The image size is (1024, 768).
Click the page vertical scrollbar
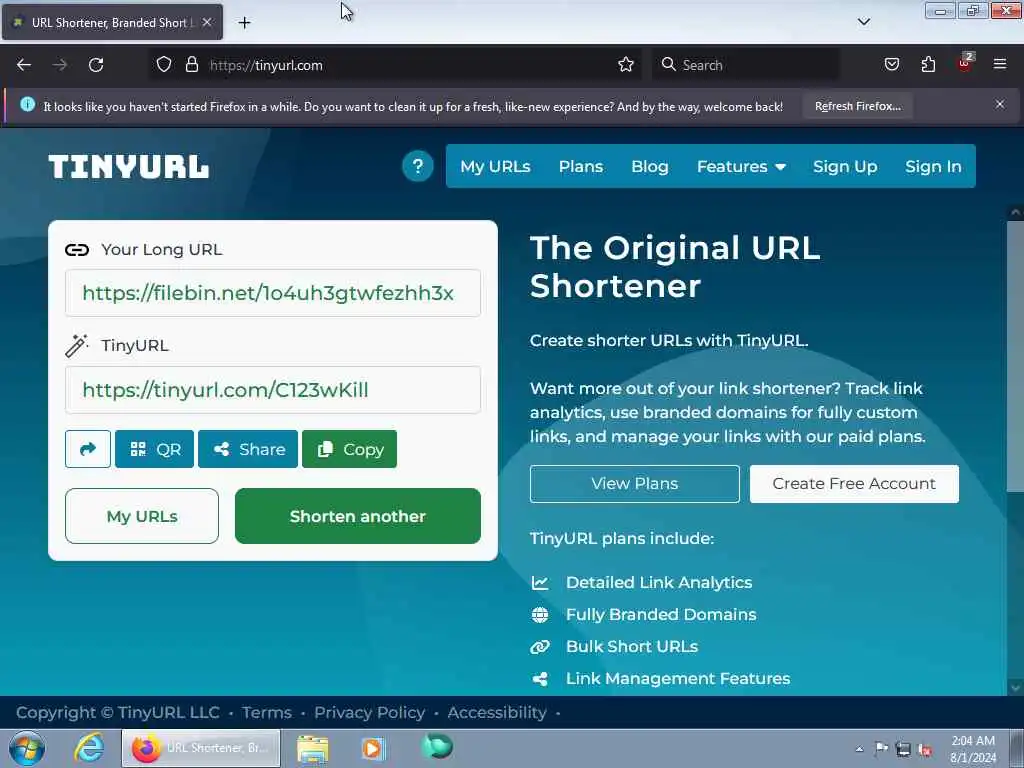tap(1015, 356)
